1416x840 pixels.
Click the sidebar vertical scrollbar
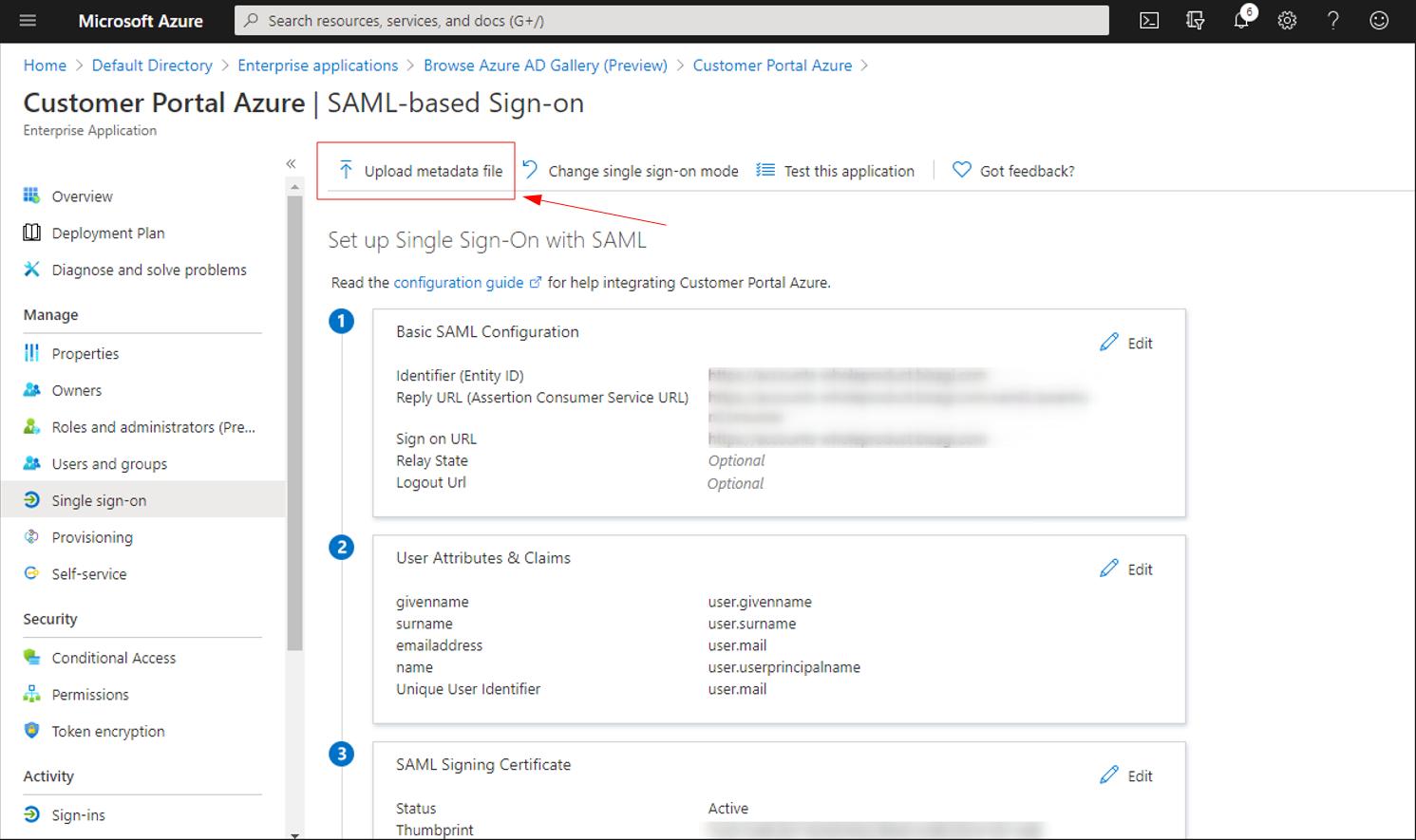point(294,422)
